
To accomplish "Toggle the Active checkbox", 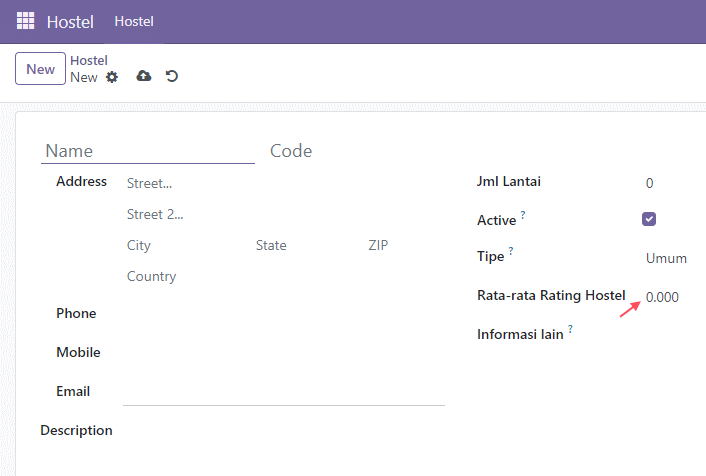I will point(649,219).
